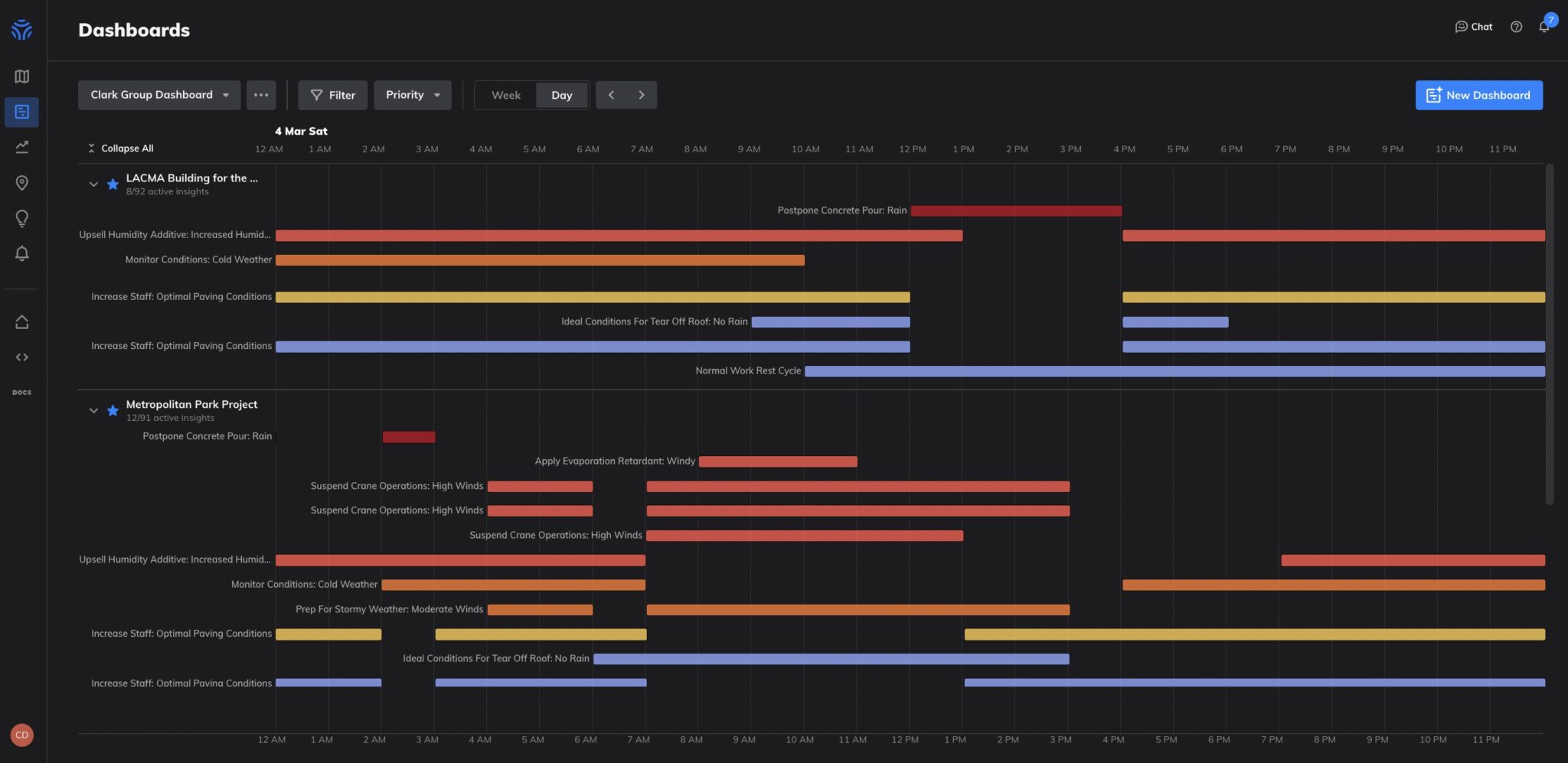Open the alerts bell in sidebar

click(21, 253)
